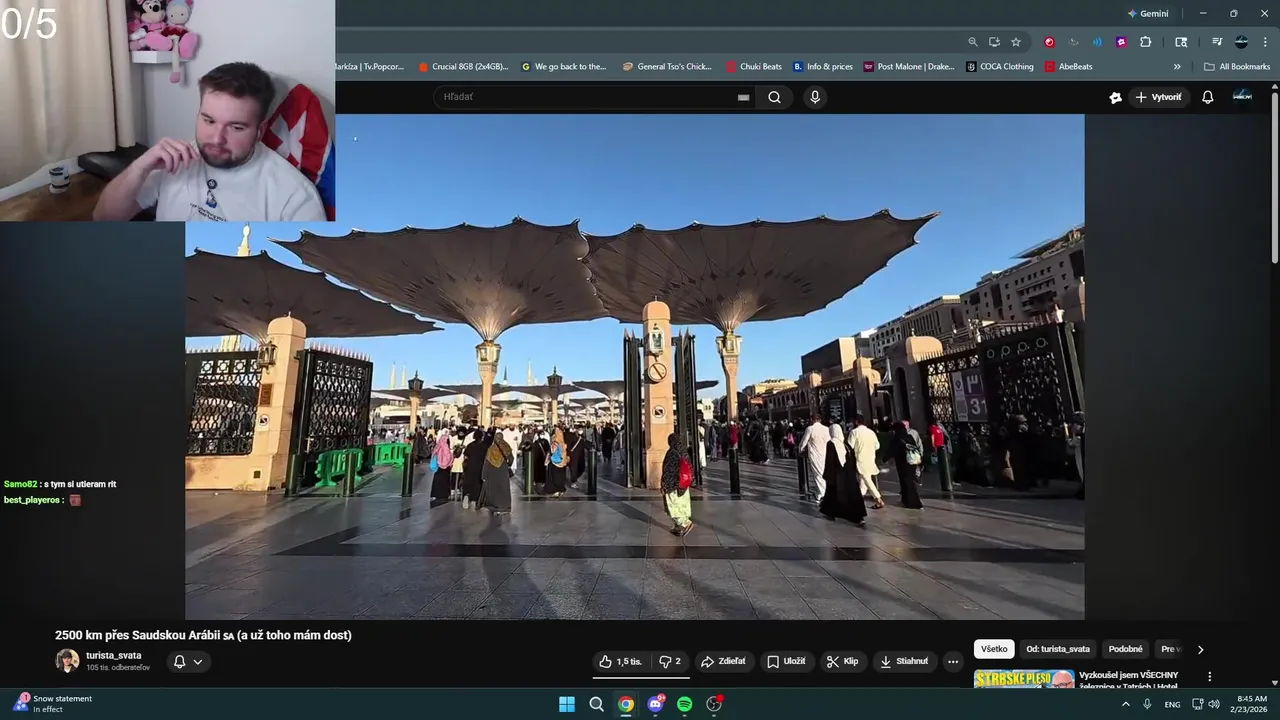Image resolution: width=1280 pixels, height=720 pixels.
Task: Click the Uložiť save button
Action: point(786,661)
